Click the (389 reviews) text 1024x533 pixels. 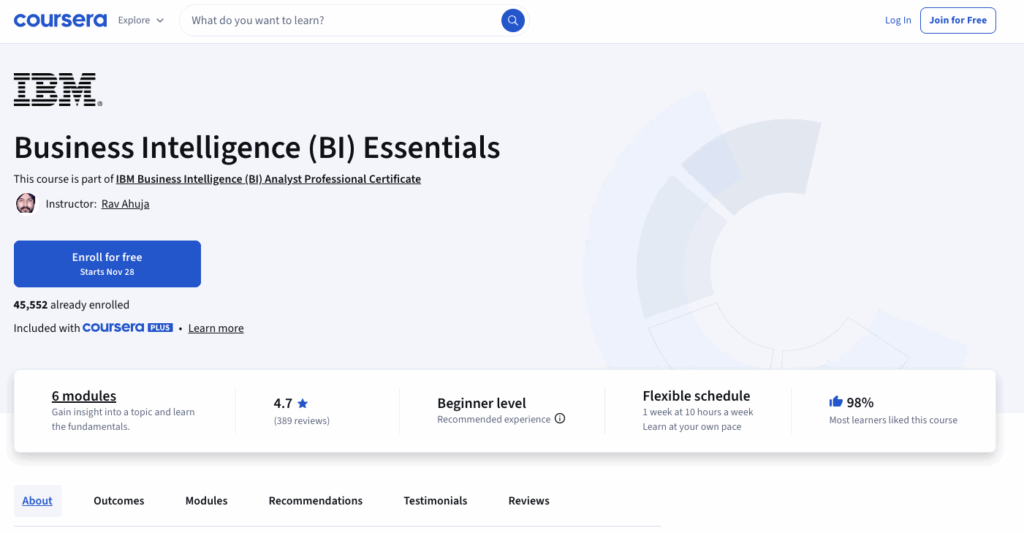point(302,421)
